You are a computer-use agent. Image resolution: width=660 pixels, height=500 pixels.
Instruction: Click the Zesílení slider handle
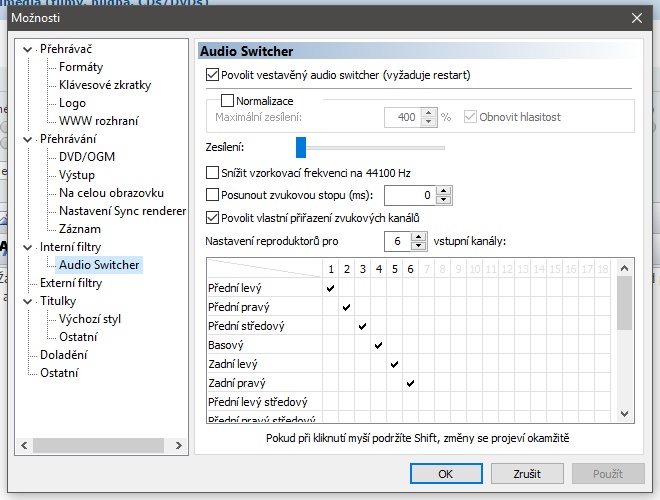pos(300,148)
